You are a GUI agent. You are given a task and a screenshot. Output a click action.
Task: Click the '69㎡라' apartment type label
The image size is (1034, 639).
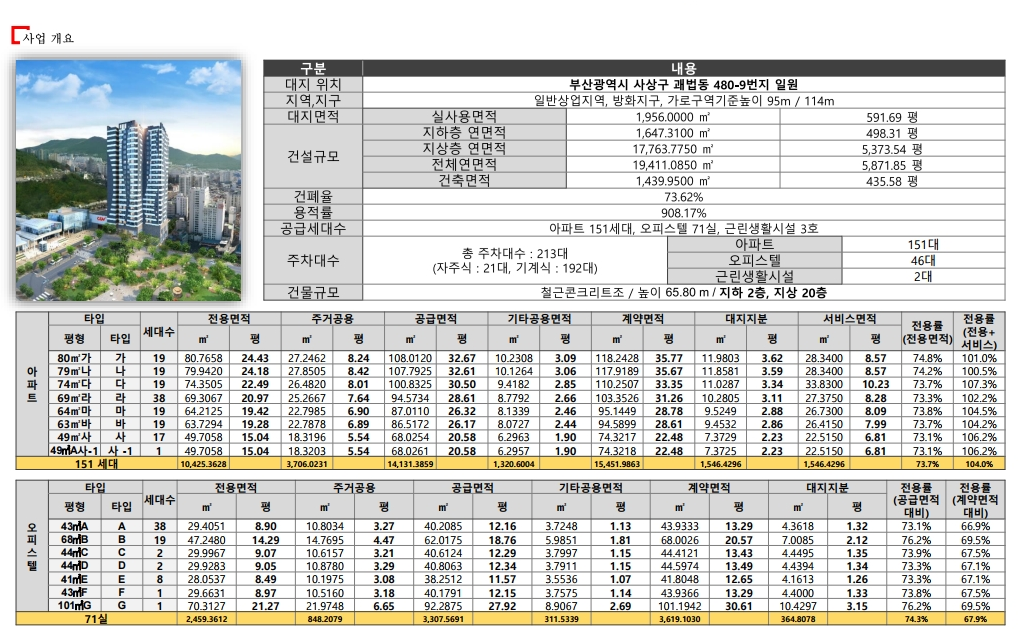coord(74,398)
